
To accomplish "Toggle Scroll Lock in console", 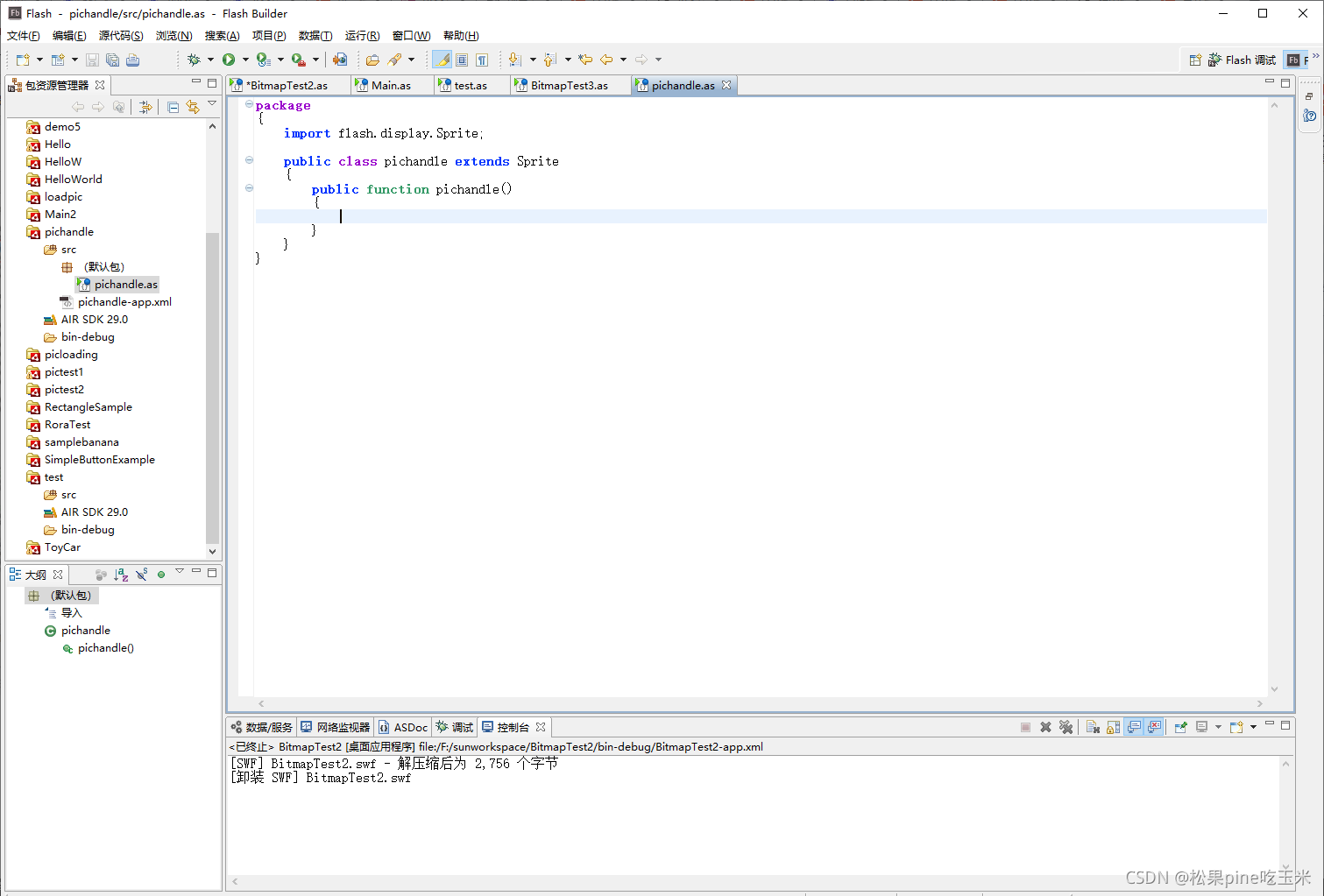I will pyautogui.click(x=1113, y=727).
